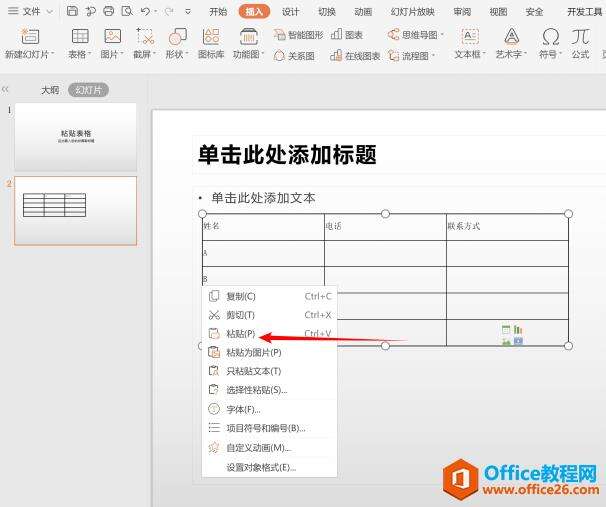Click the text placeholder 单击此处添加文本
Viewport: 606px width, 507px height.
point(263,198)
